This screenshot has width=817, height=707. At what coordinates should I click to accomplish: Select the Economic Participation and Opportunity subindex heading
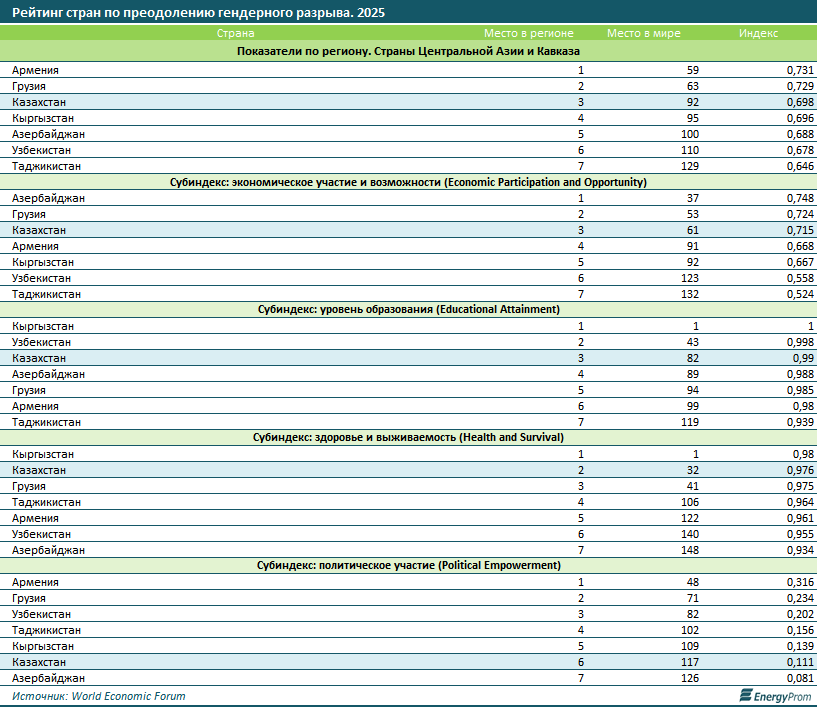(408, 182)
